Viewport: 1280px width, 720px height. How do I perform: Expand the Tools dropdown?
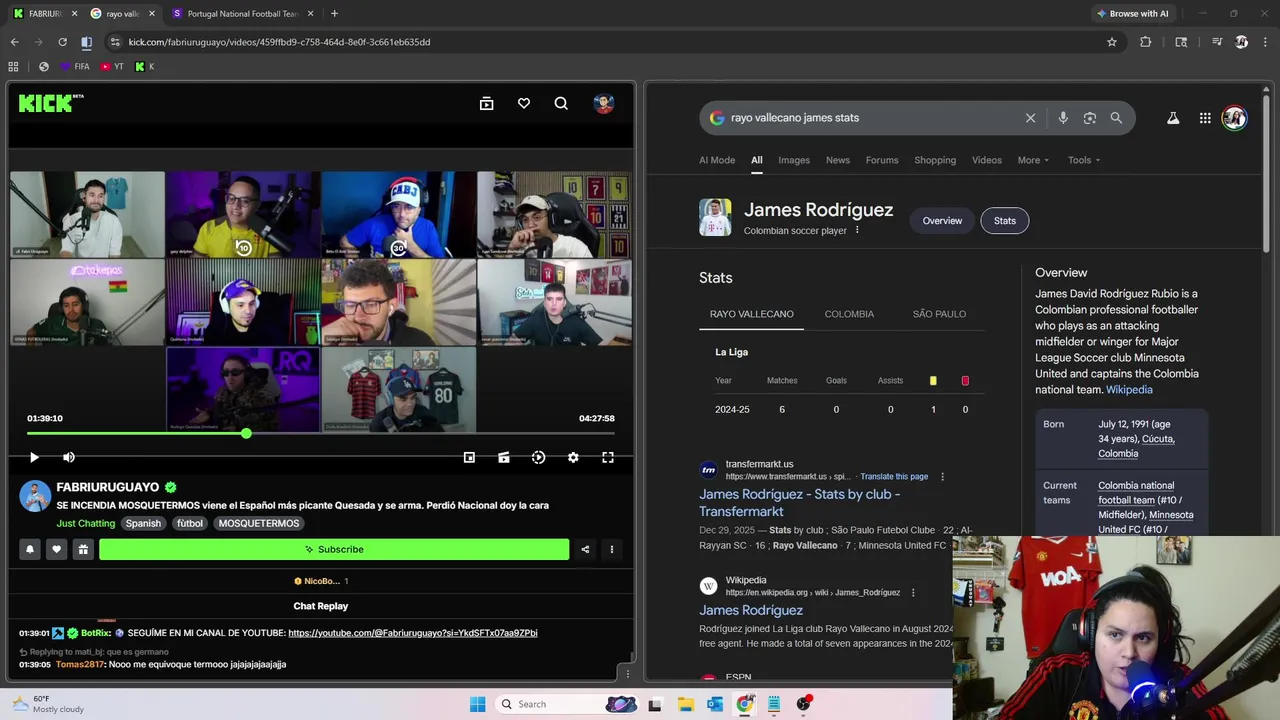[1084, 160]
